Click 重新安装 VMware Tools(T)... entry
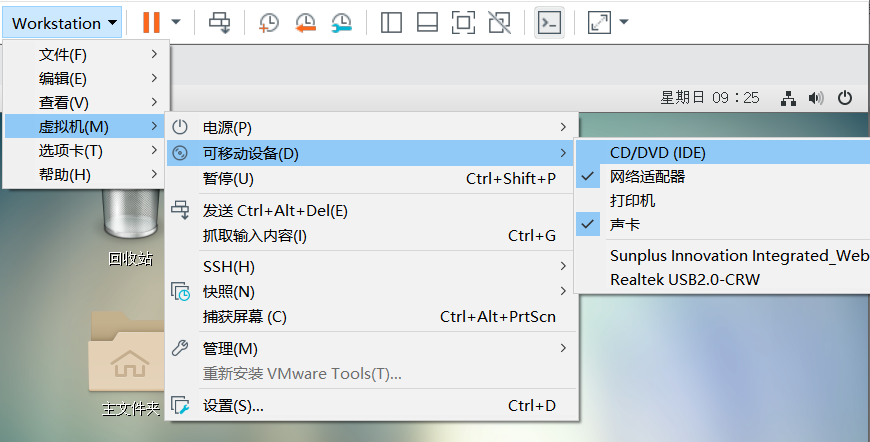 (372, 374)
